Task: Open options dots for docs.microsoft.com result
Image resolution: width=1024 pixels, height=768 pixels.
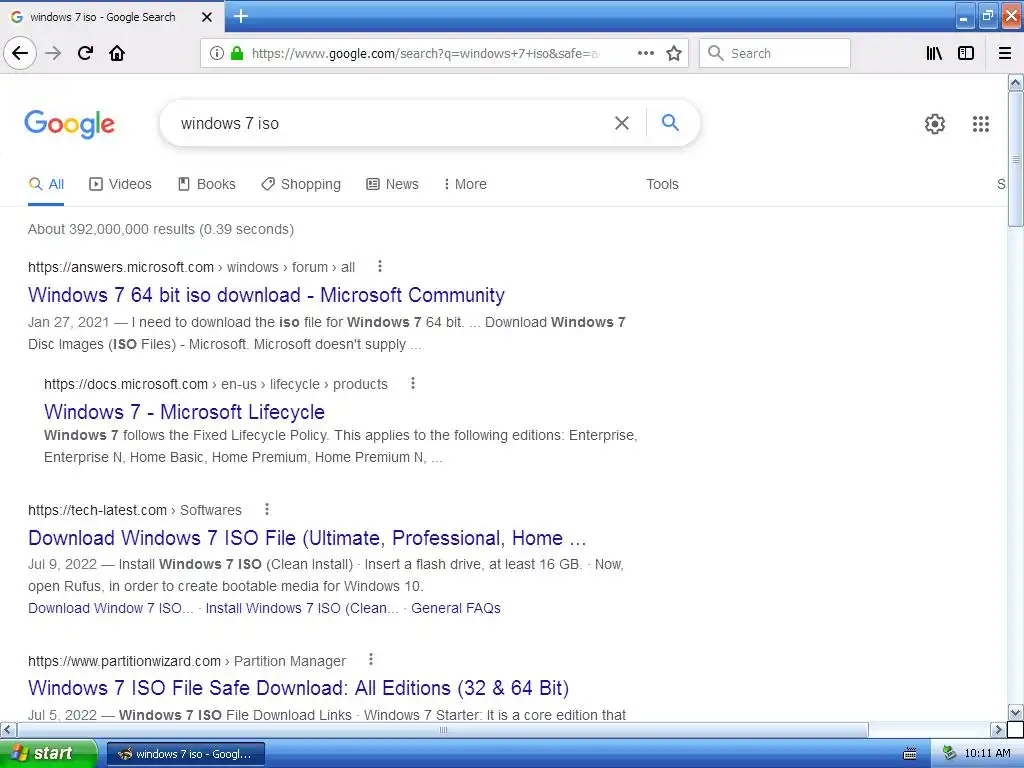Action: (413, 383)
